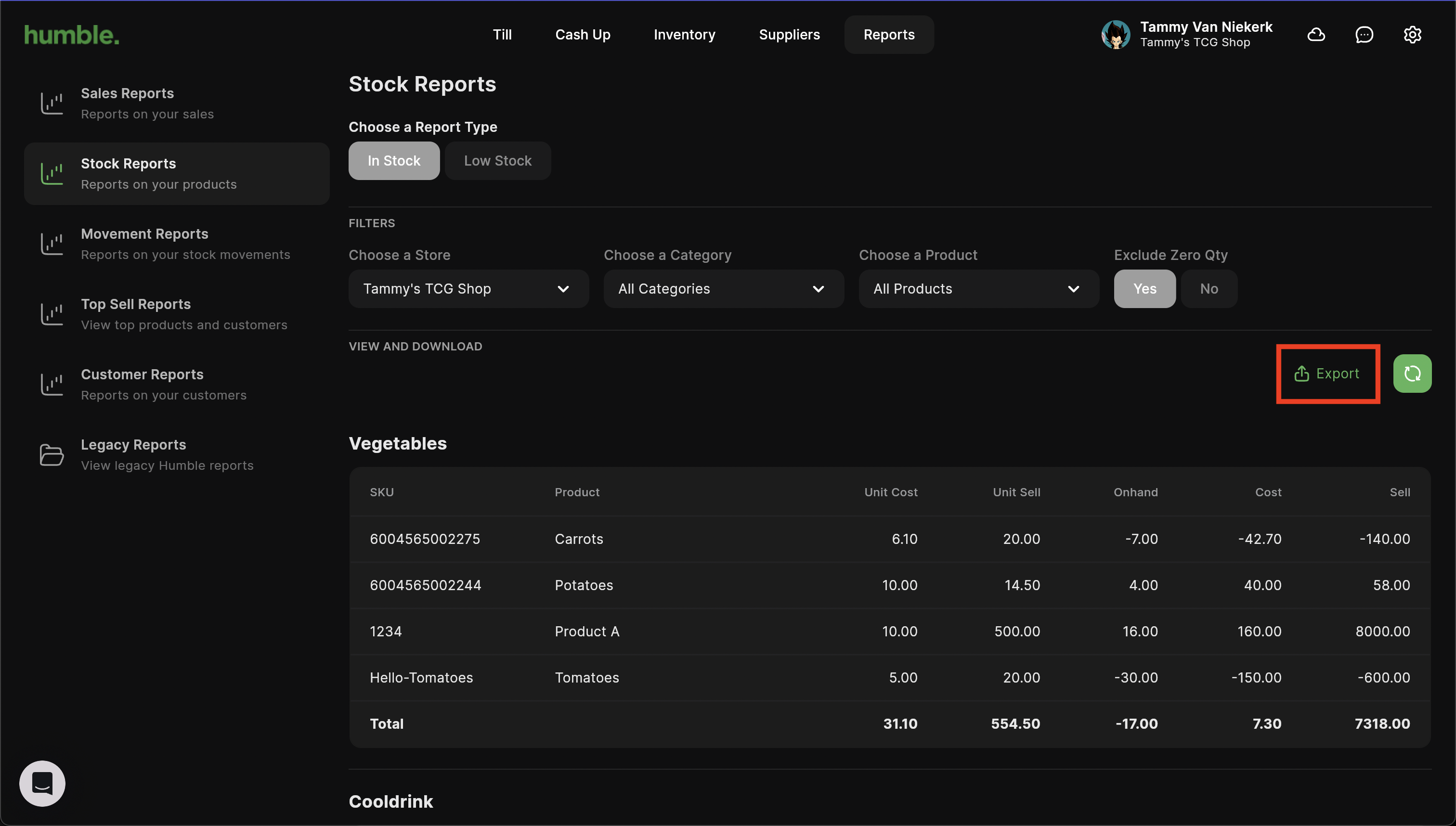Open the chat messages icon
This screenshot has height=826, width=1456.
(x=1364, y=35)
